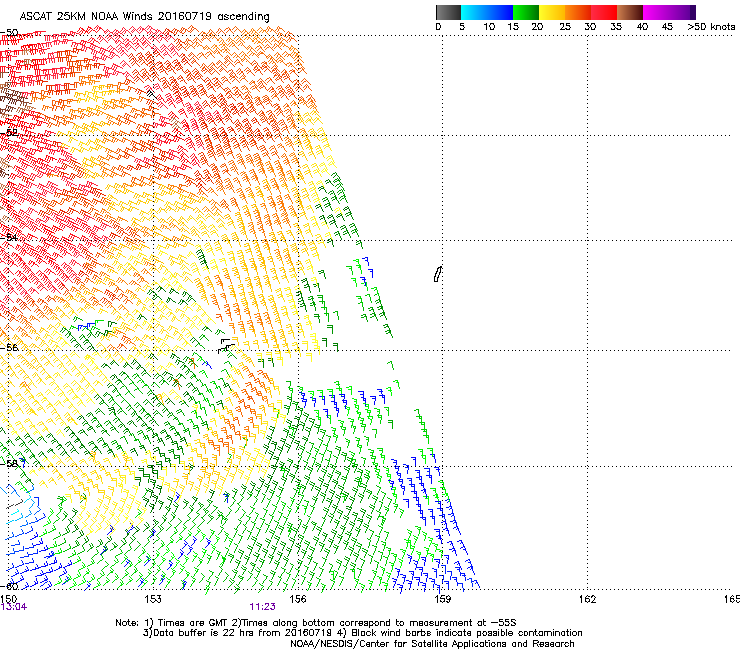740x650 pixels.
Task: Click the orange 25-30 knots legend swatch
Action: pos(578,12)
